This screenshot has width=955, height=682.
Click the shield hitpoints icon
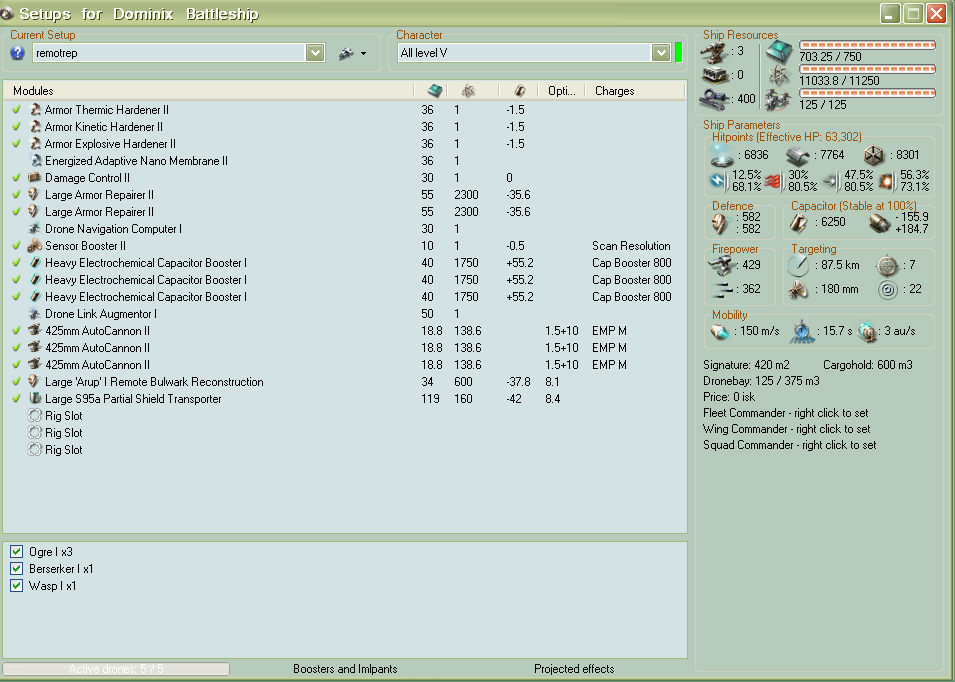[721, 155]
